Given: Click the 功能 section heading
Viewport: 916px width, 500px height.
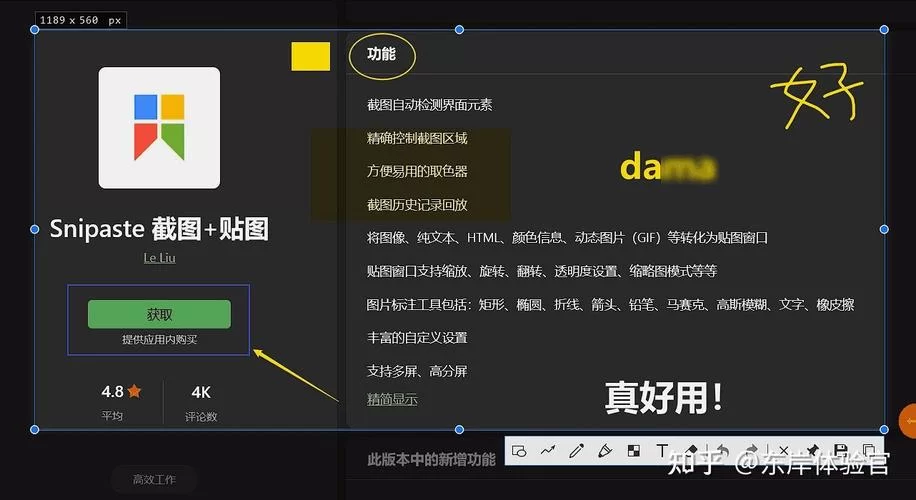Looking at the screenshot, I should click(x=381, y=54).
